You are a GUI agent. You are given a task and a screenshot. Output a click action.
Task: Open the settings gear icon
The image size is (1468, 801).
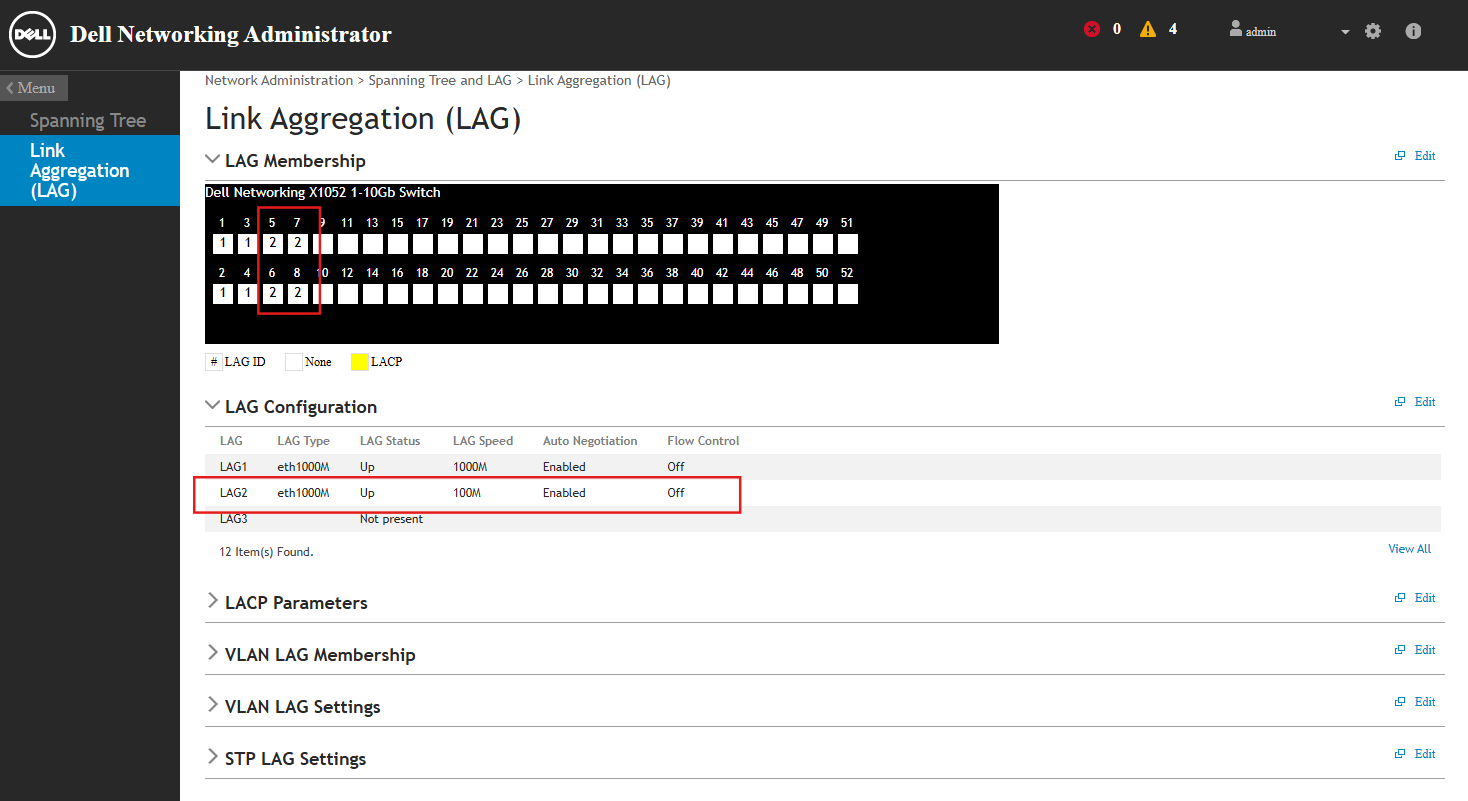[x=1373, y=31]
